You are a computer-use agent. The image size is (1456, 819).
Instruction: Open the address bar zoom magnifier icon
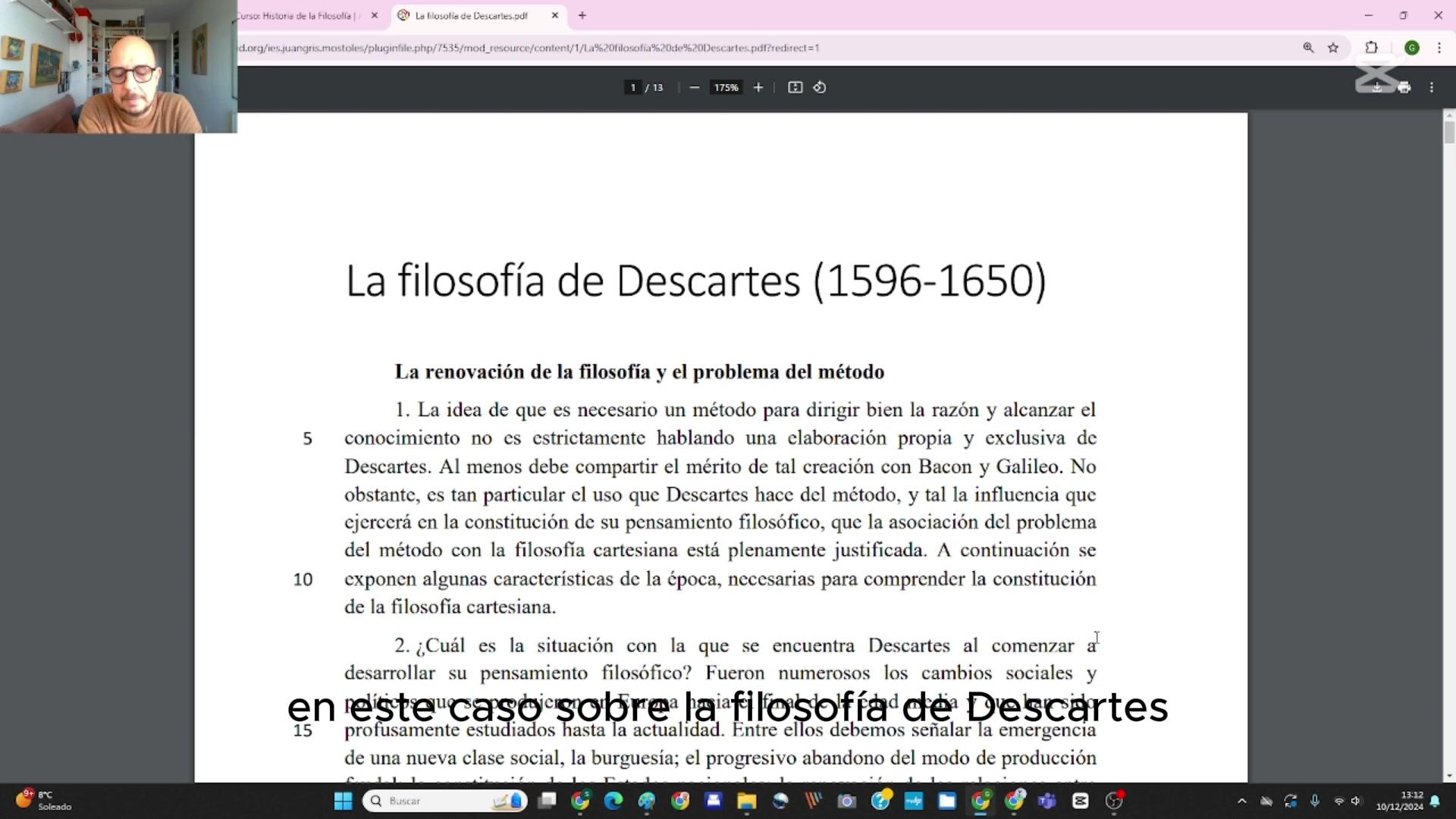pos(1308,48)
